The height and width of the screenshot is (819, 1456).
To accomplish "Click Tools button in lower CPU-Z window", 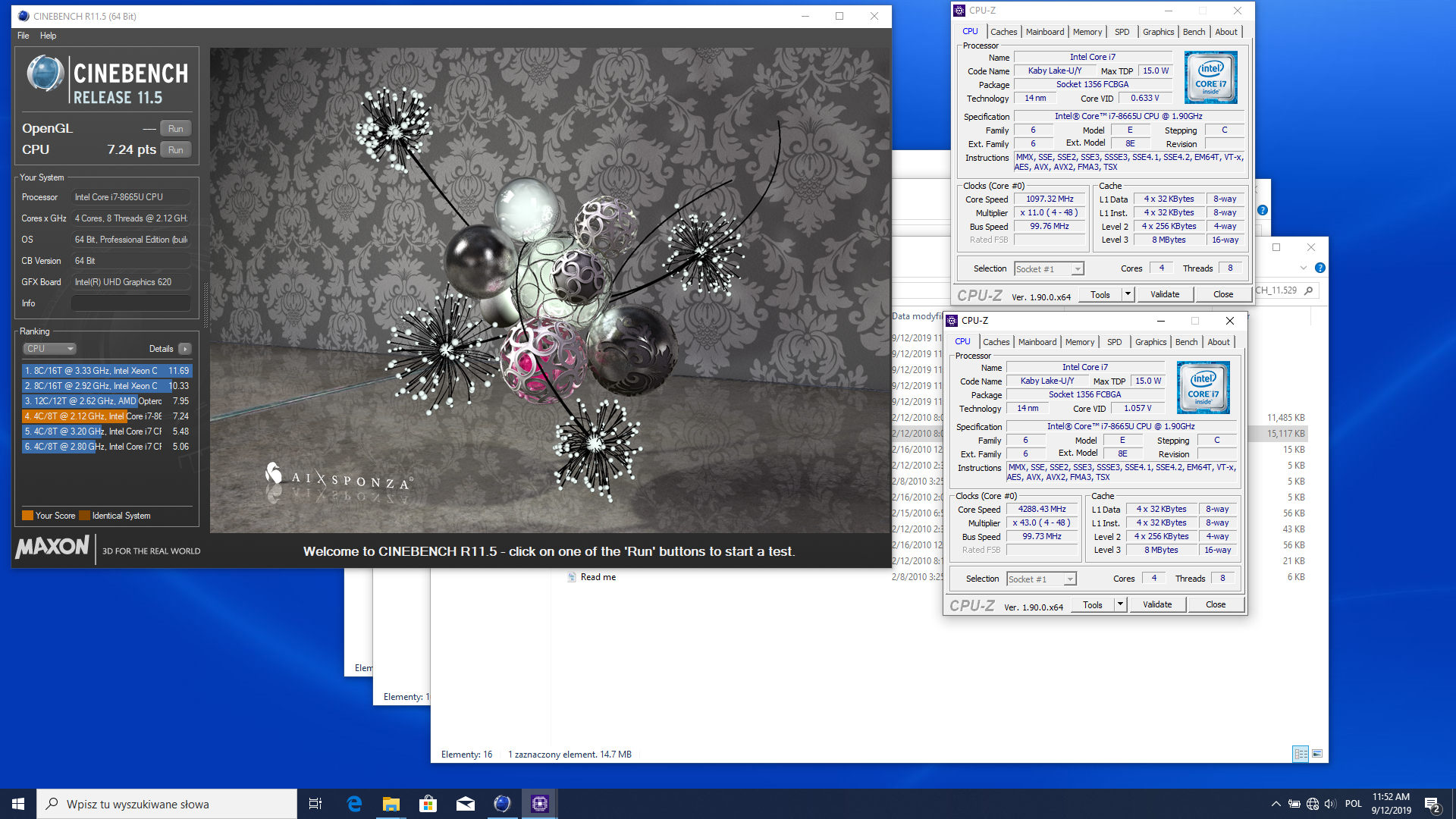I will 1093,605.
